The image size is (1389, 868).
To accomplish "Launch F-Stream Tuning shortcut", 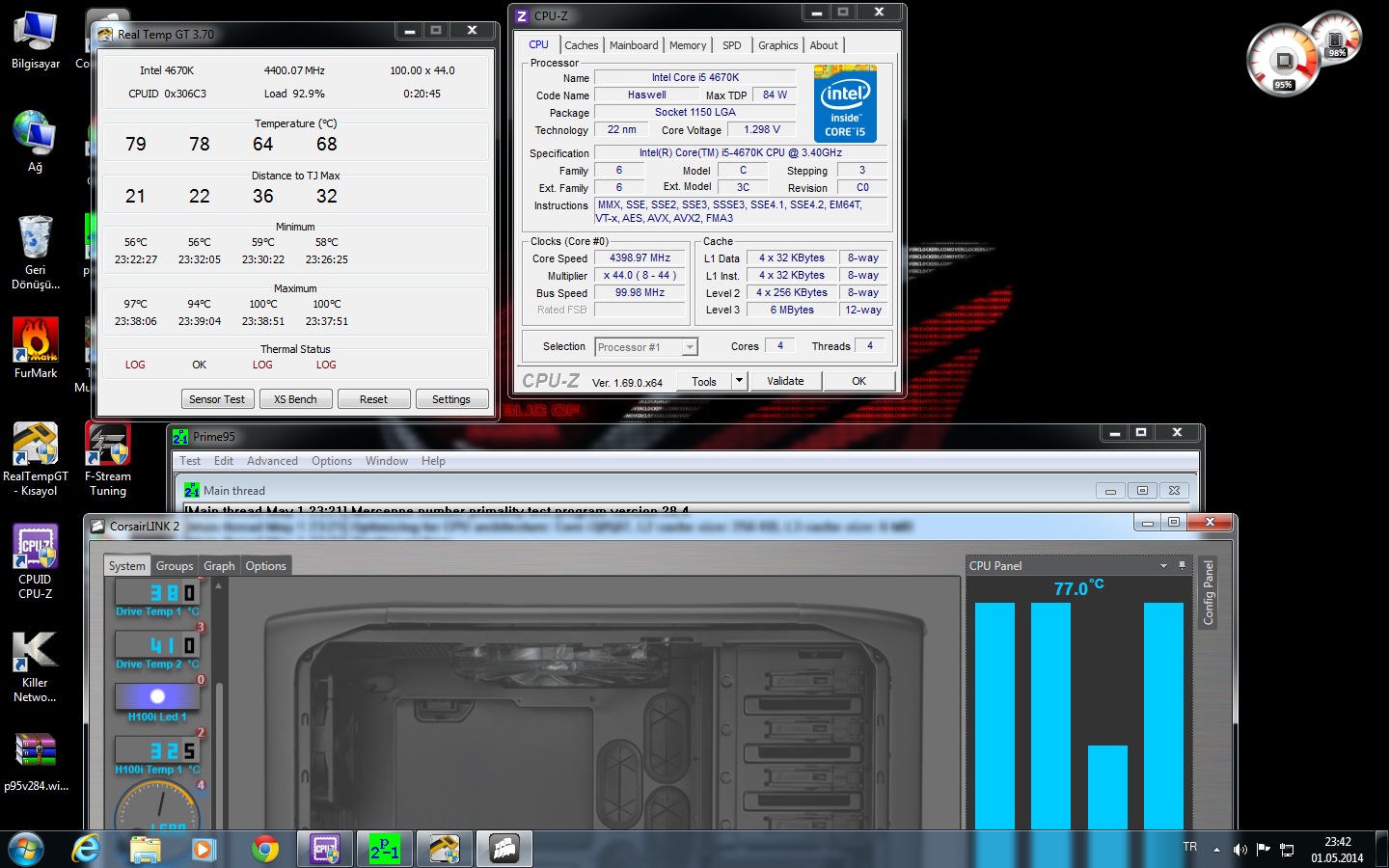I will [108, 460].
